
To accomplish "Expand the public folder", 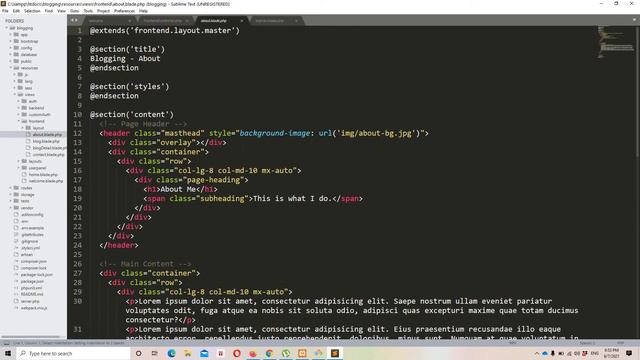I will pyautogui.click(x=11, y=61).
